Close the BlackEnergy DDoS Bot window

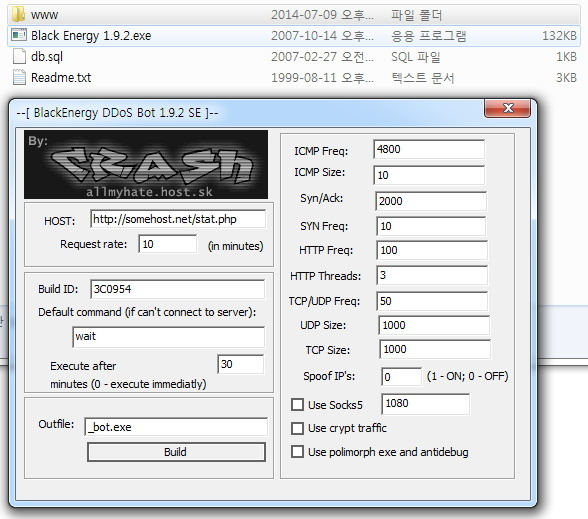[x=507, y=108]
